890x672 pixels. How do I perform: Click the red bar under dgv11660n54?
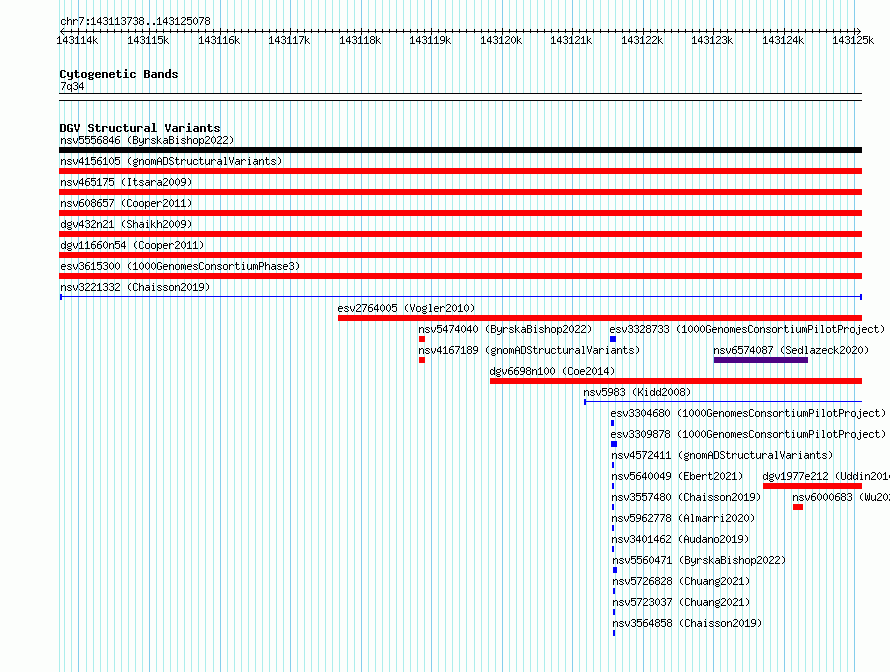coord(460,255)
